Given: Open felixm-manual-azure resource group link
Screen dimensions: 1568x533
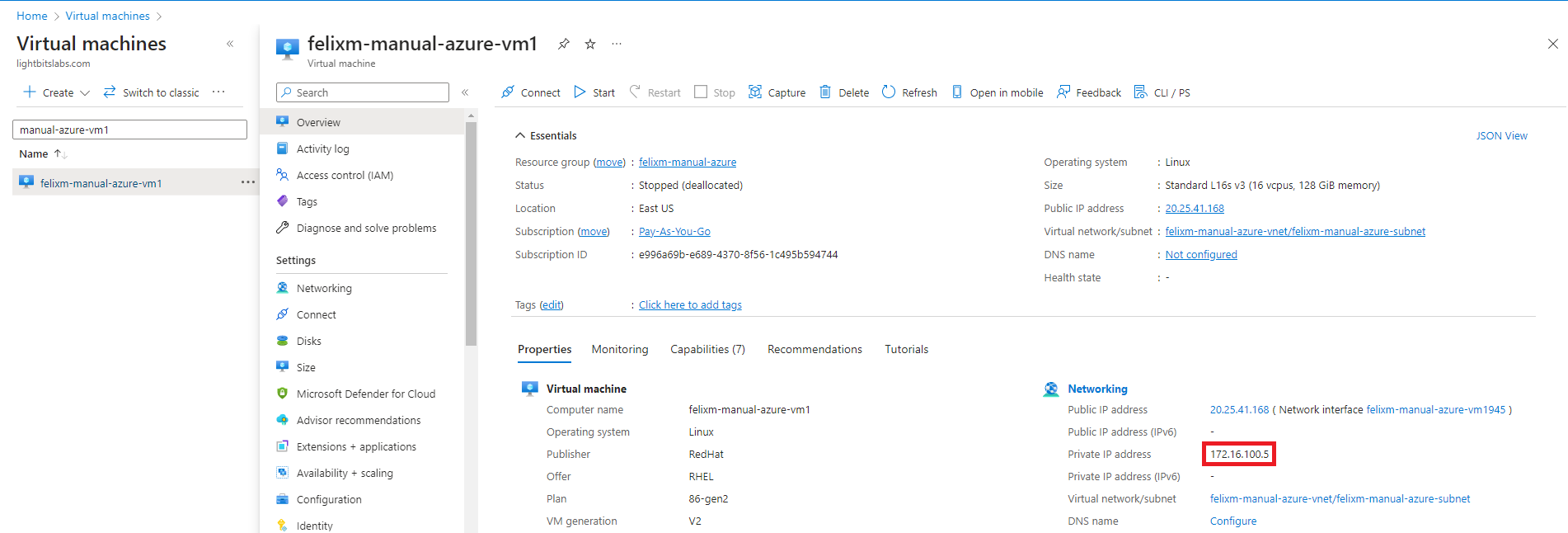Looking at the screenshot, I should (688, 162).
